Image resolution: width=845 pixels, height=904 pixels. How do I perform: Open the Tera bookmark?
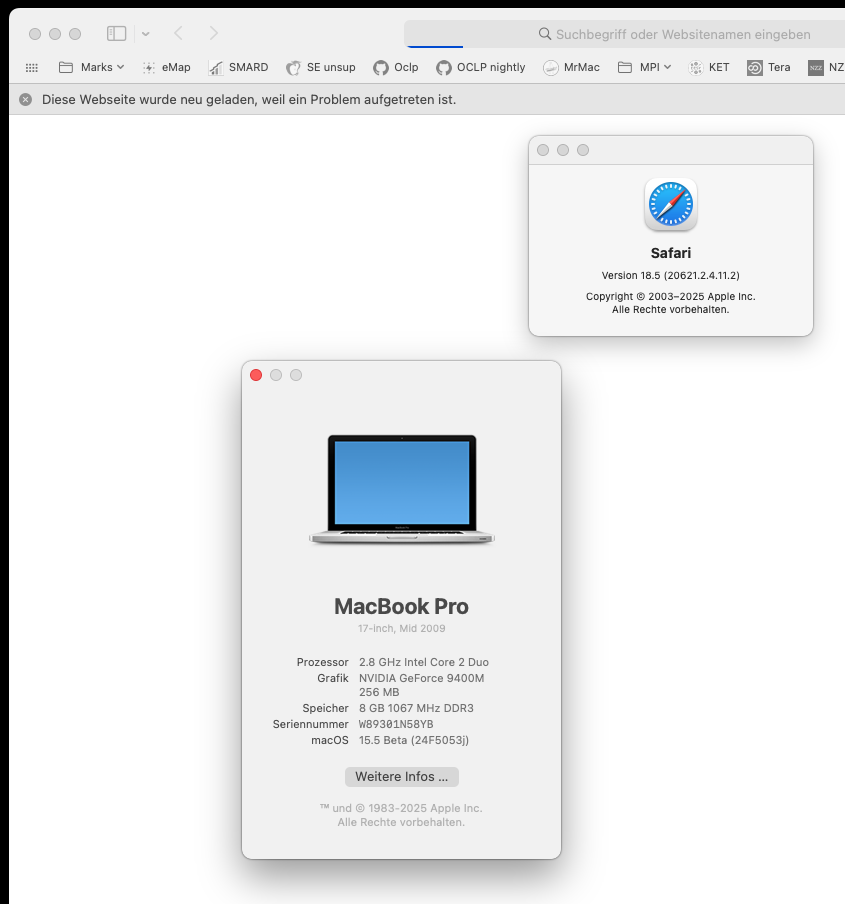pos(769,67)
